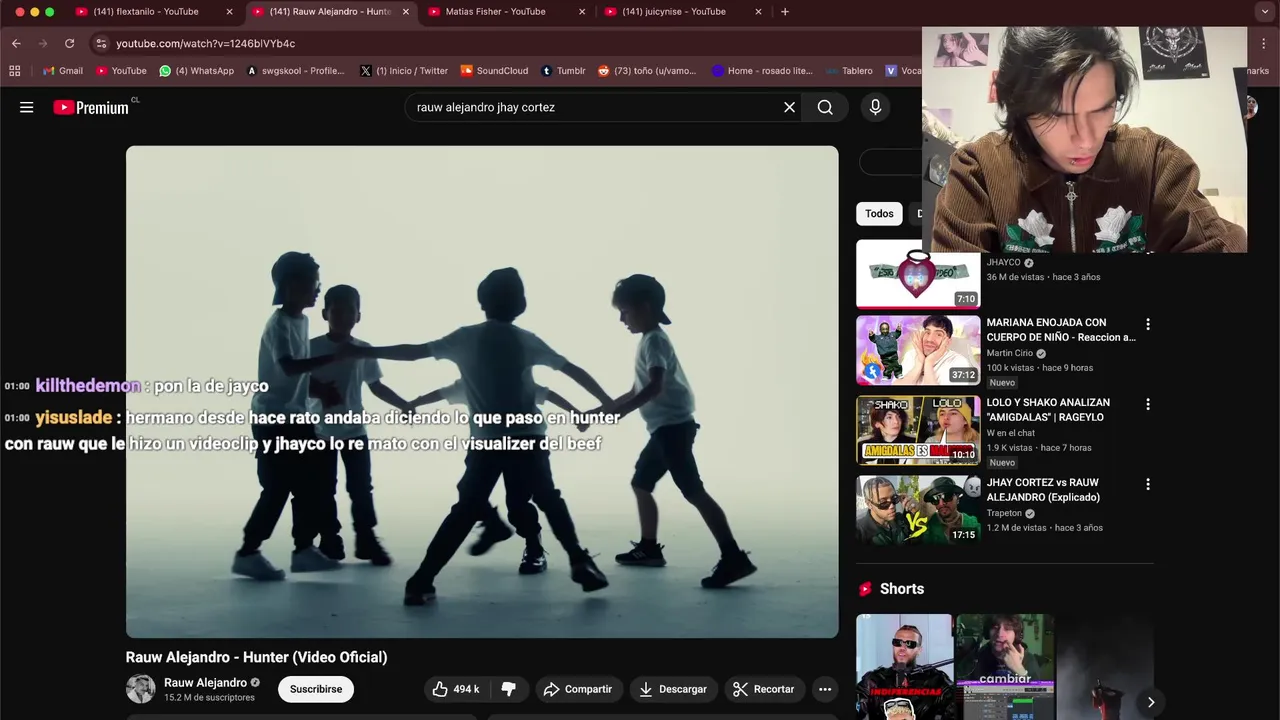The image size is (1280, 720).
Task: Expand the browser tab search chevron
Action: click(x=1264, y=12)
